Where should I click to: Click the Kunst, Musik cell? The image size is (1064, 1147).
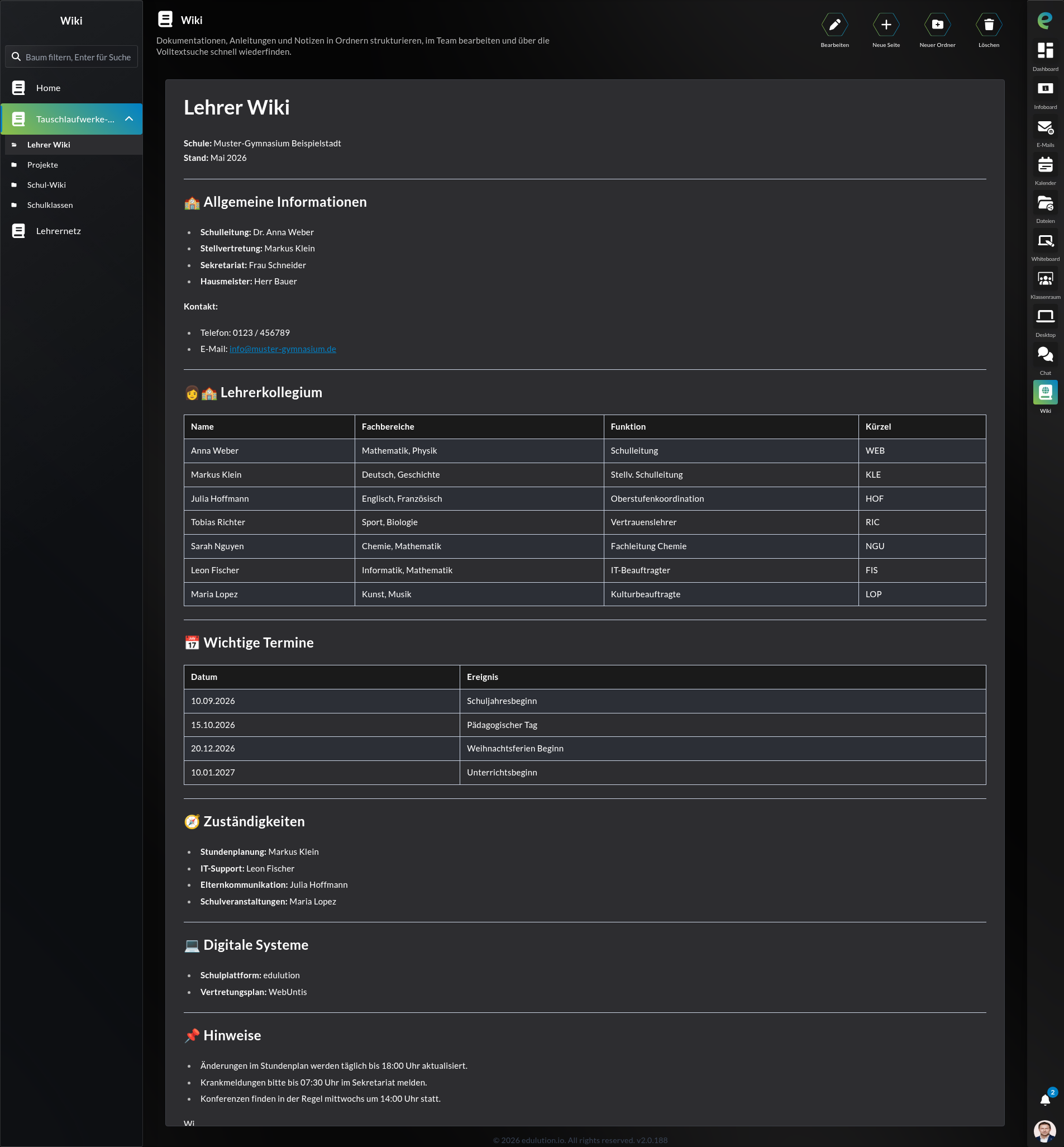(479, 594)
